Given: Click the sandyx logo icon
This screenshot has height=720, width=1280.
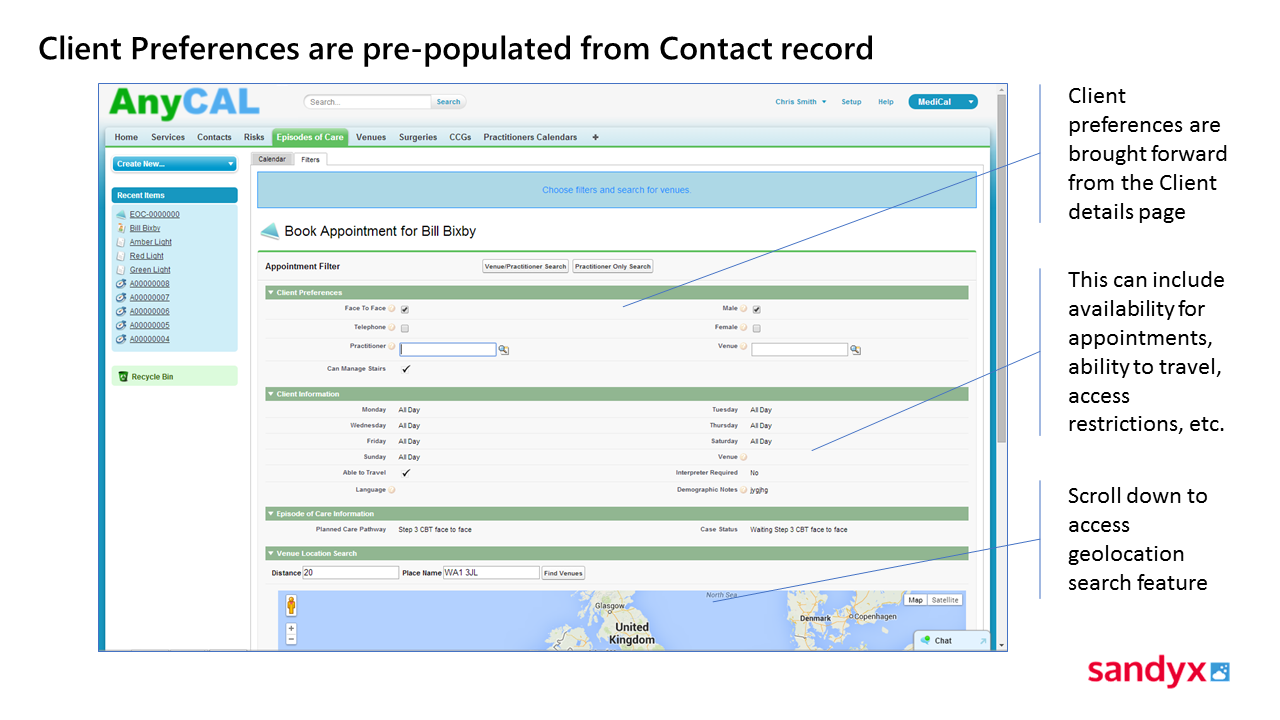Looking at the screenshot, I should (1220, 671).
